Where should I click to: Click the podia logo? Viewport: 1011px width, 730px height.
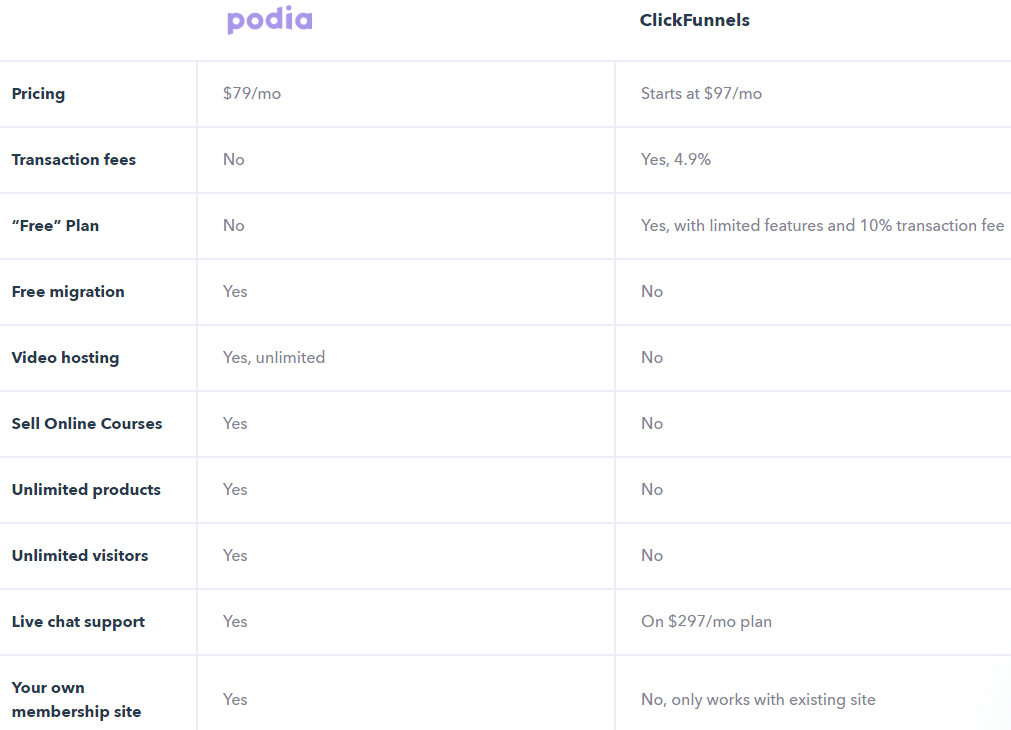[x=270, y=19]
